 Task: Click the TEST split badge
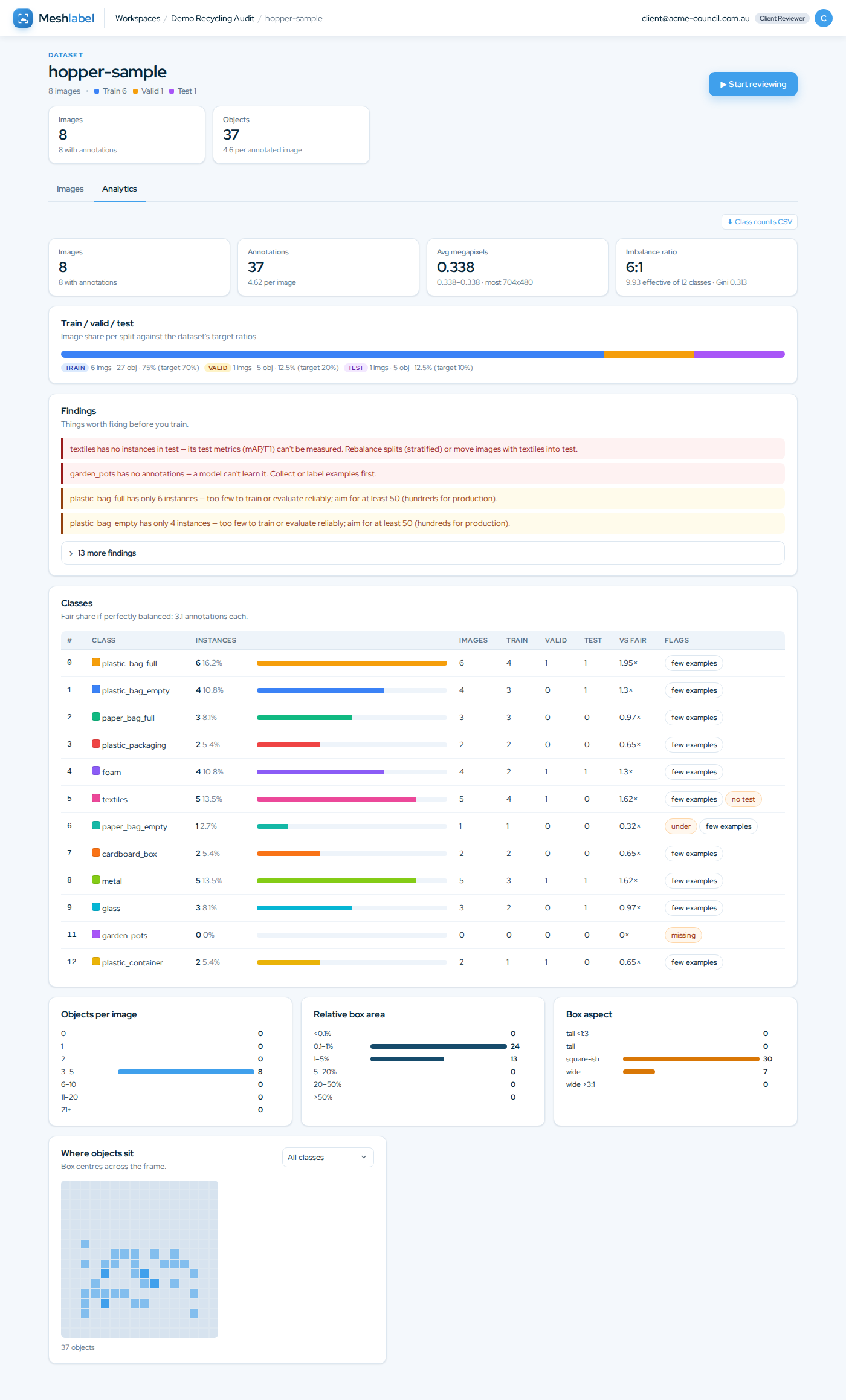coord(356,368)
